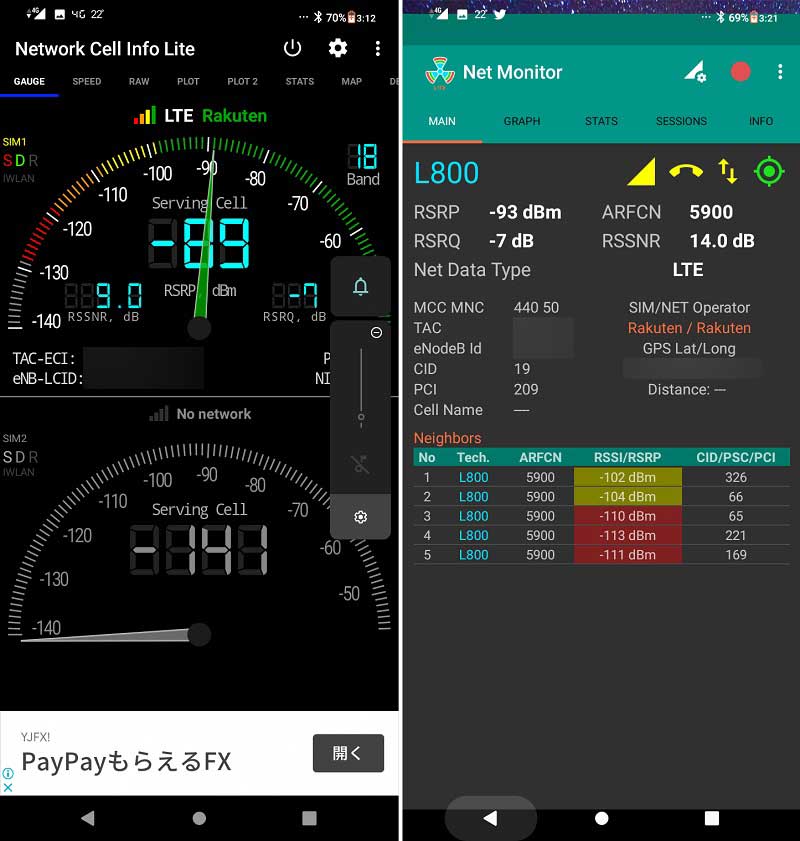The image size is (800, 841).
Task: Open settings gear in Network Cell Info Lite
Action: pos(338,48)
